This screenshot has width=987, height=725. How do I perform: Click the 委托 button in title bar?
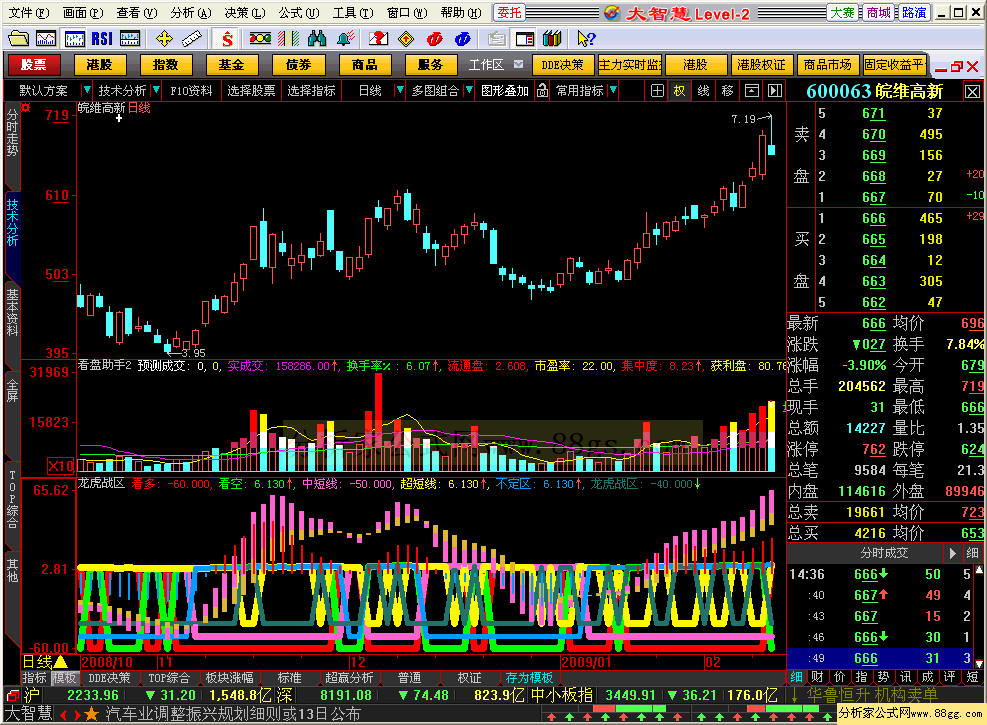509,13
